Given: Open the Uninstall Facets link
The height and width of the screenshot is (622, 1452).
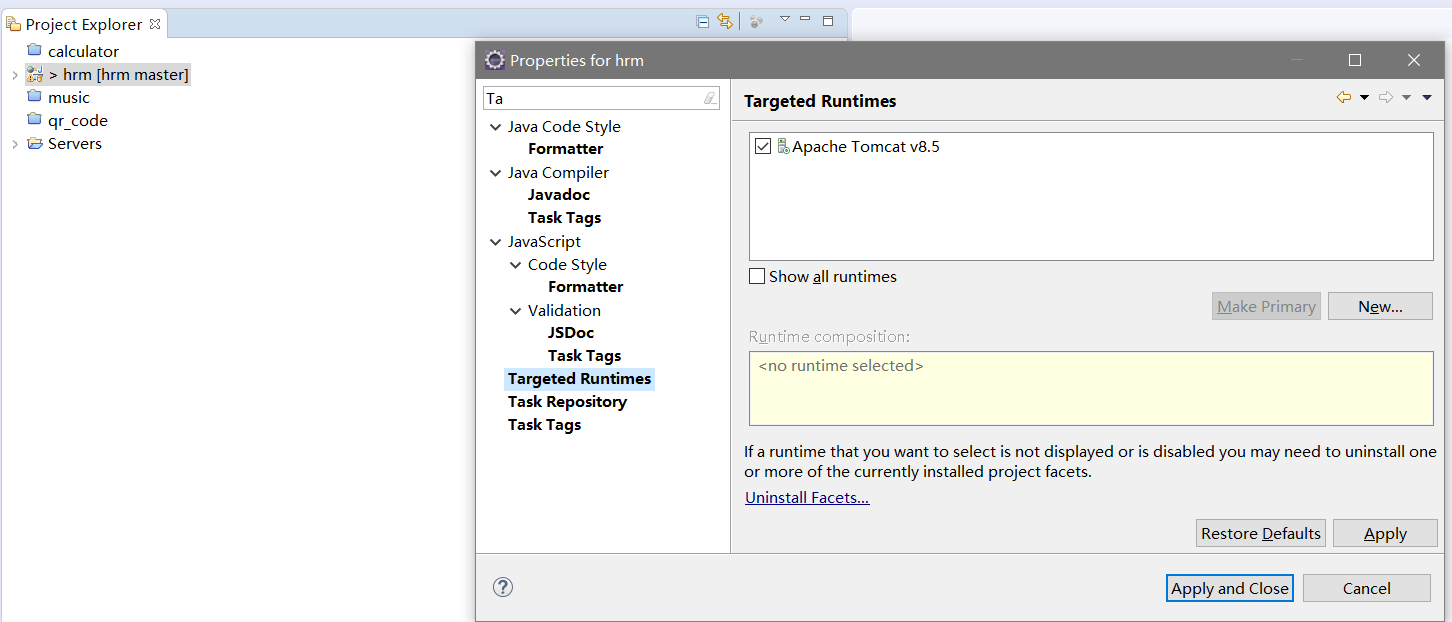Looking at the screenshot, I should tap(807, 498).
